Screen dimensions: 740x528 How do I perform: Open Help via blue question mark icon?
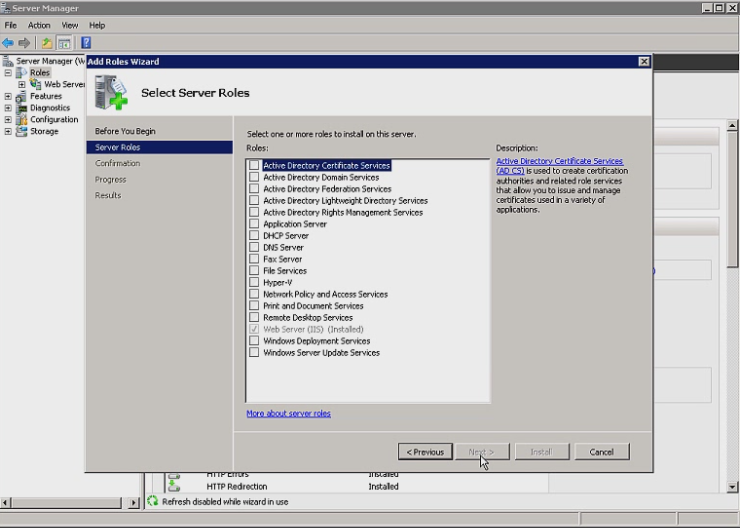(86, 43)
